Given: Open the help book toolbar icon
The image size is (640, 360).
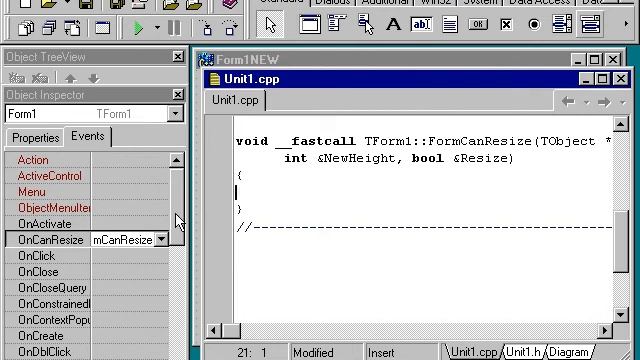Looking at the screenshot, I should (230, 4).
